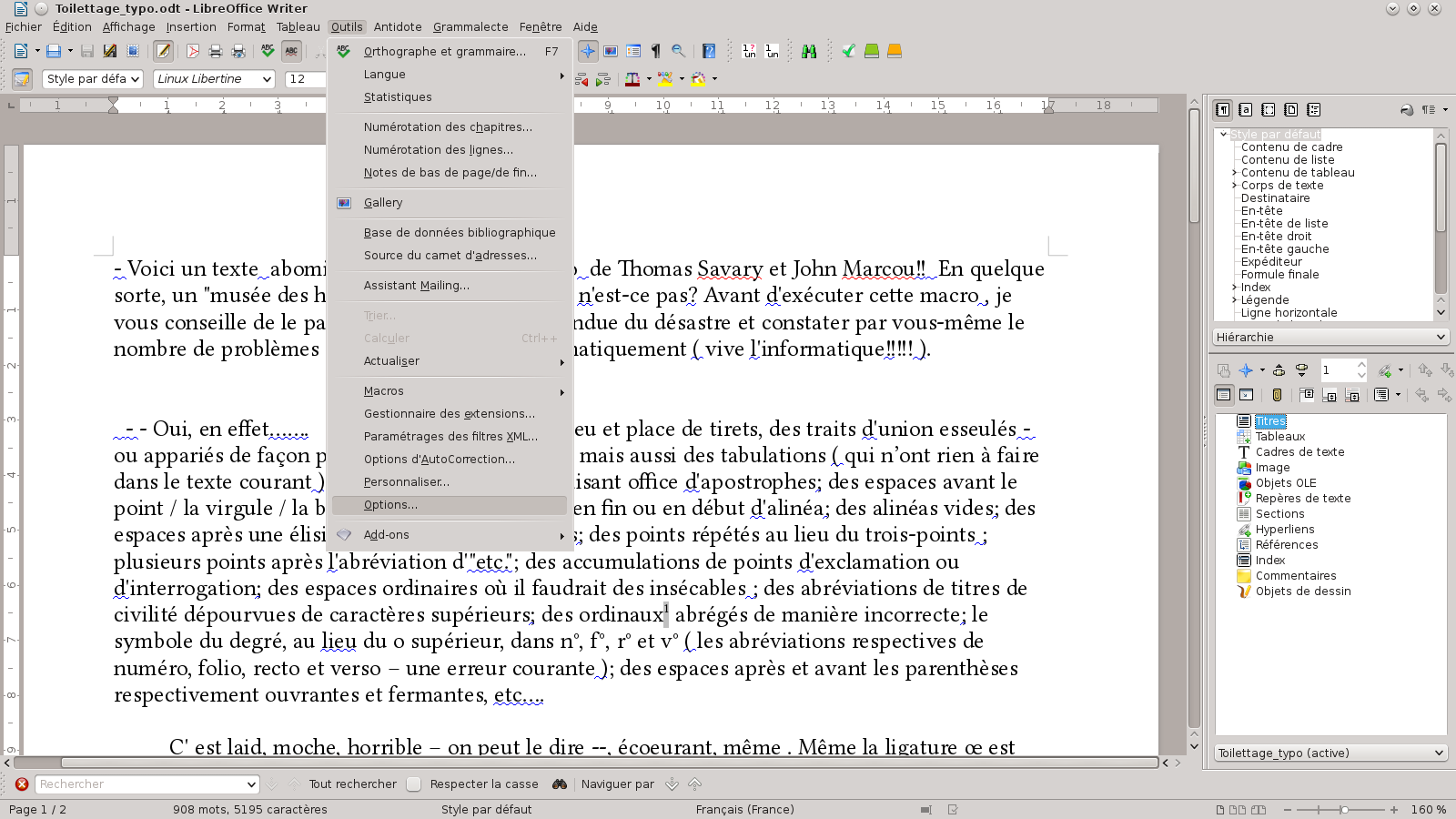Expand Corps de texte style node

pyautogui.click(x=1235, y=186)
